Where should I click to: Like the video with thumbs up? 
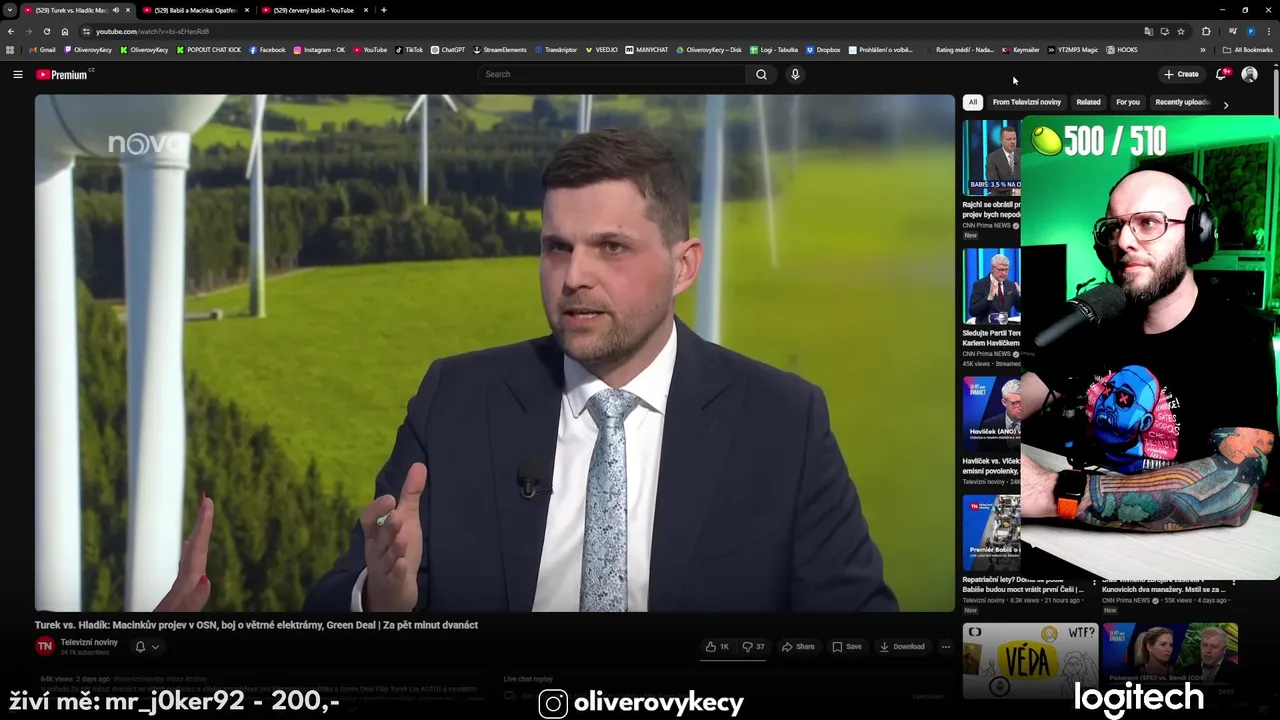pos(717,647)
